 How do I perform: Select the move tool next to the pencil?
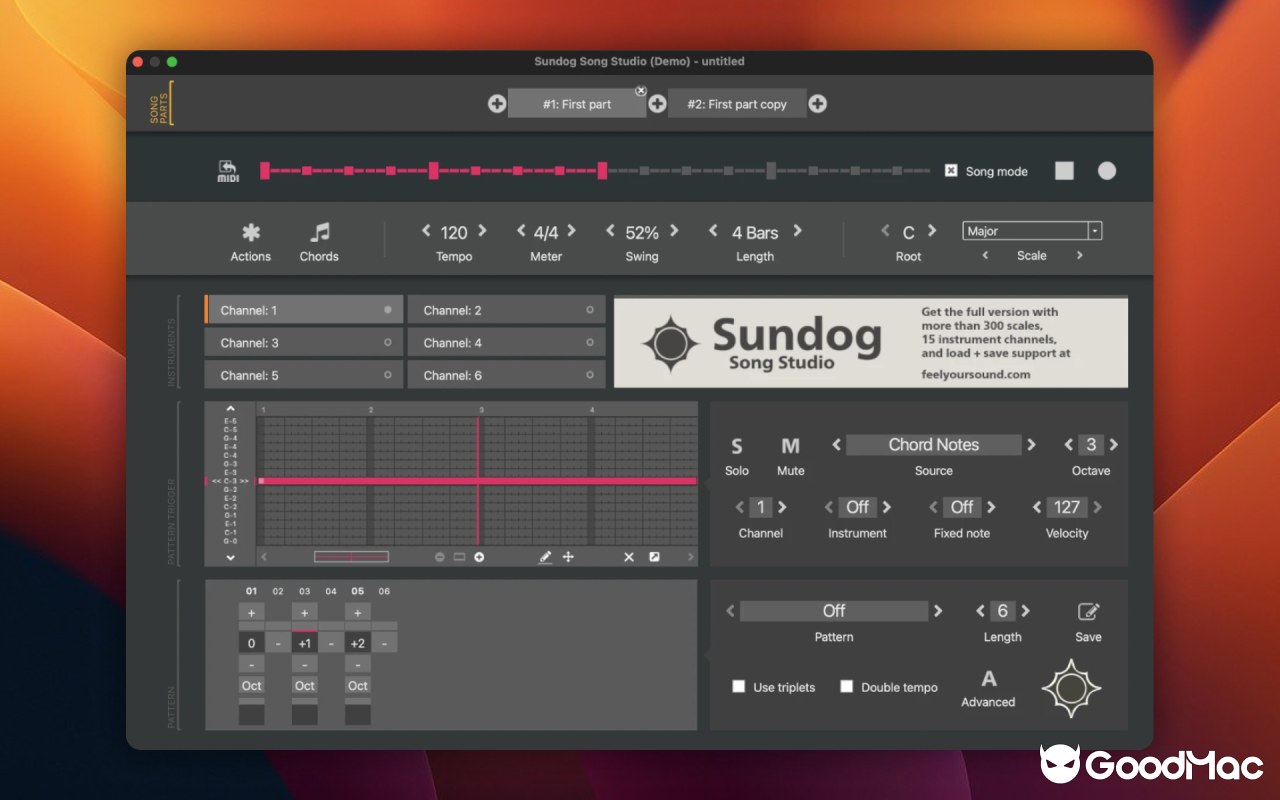coord(569,557)
